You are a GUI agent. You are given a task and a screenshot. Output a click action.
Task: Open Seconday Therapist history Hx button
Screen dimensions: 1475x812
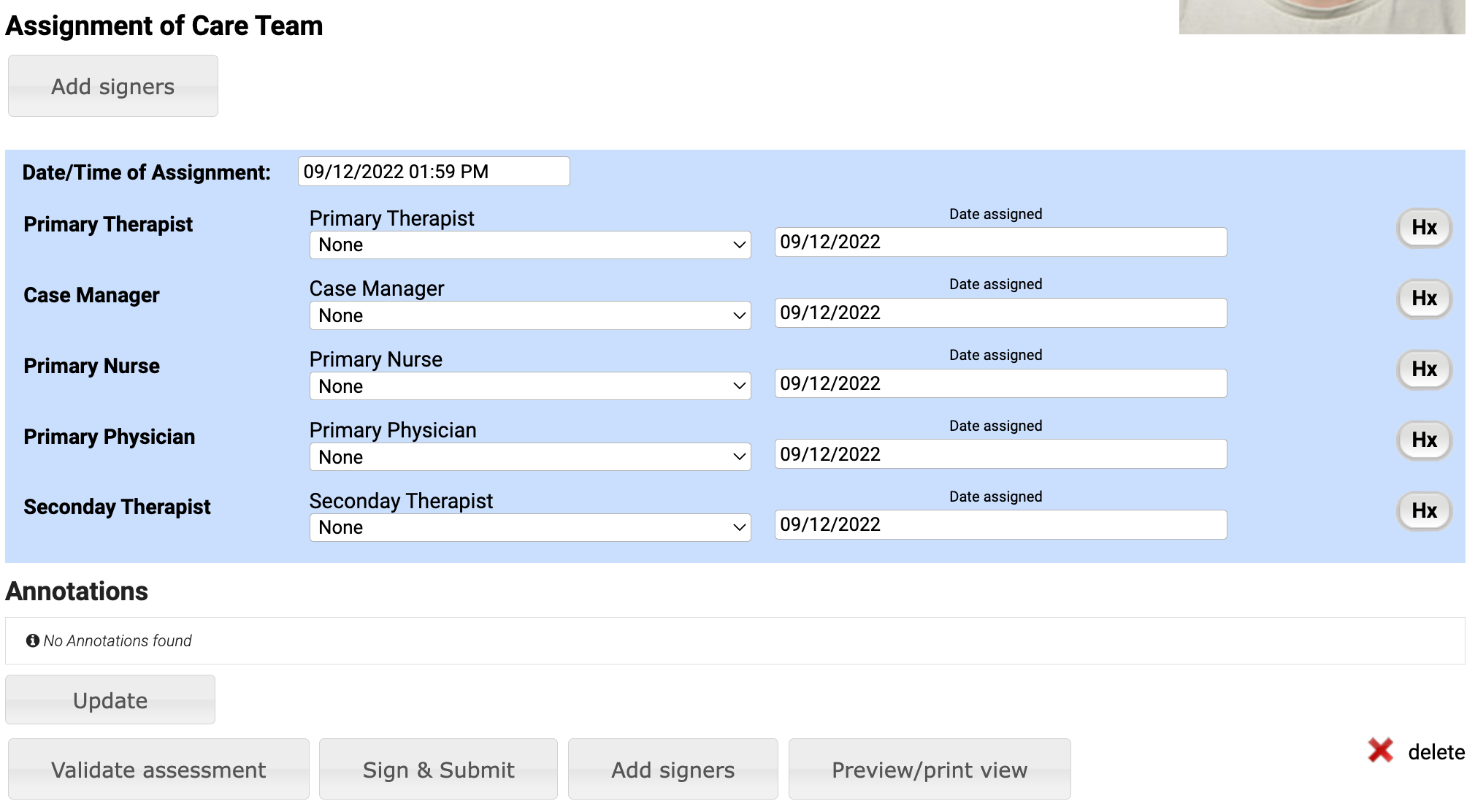pos(1423,511)
